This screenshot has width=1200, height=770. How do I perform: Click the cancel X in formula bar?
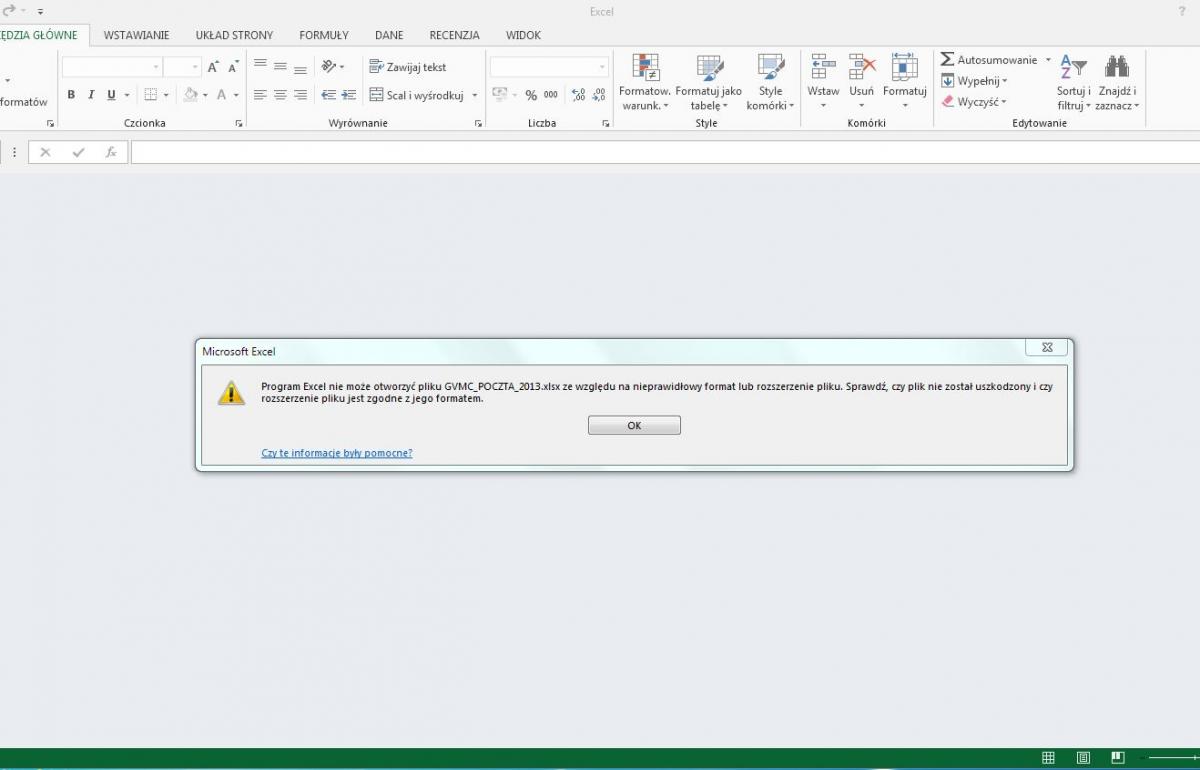[45, 152]
